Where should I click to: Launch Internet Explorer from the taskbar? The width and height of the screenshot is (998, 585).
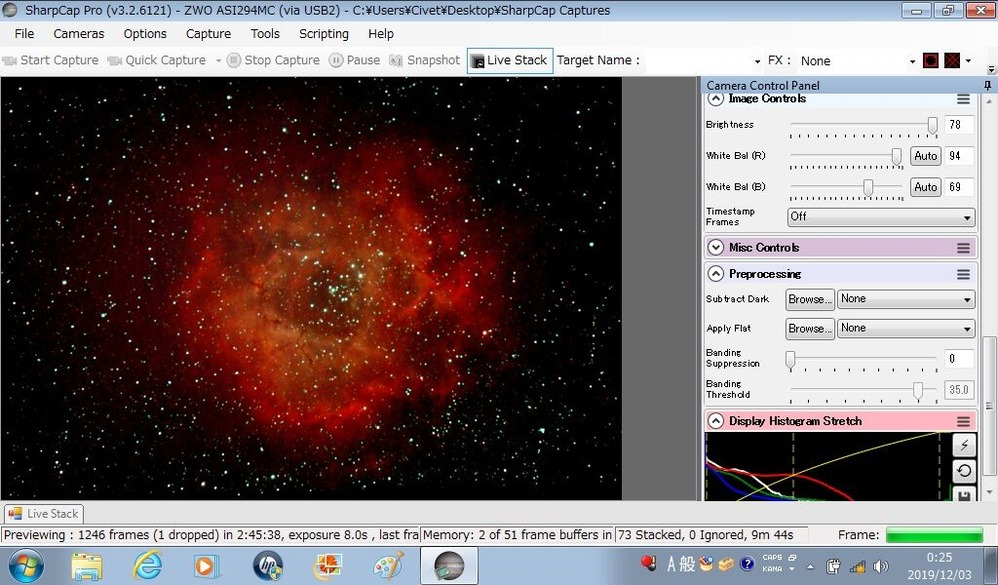coord(146,565)
